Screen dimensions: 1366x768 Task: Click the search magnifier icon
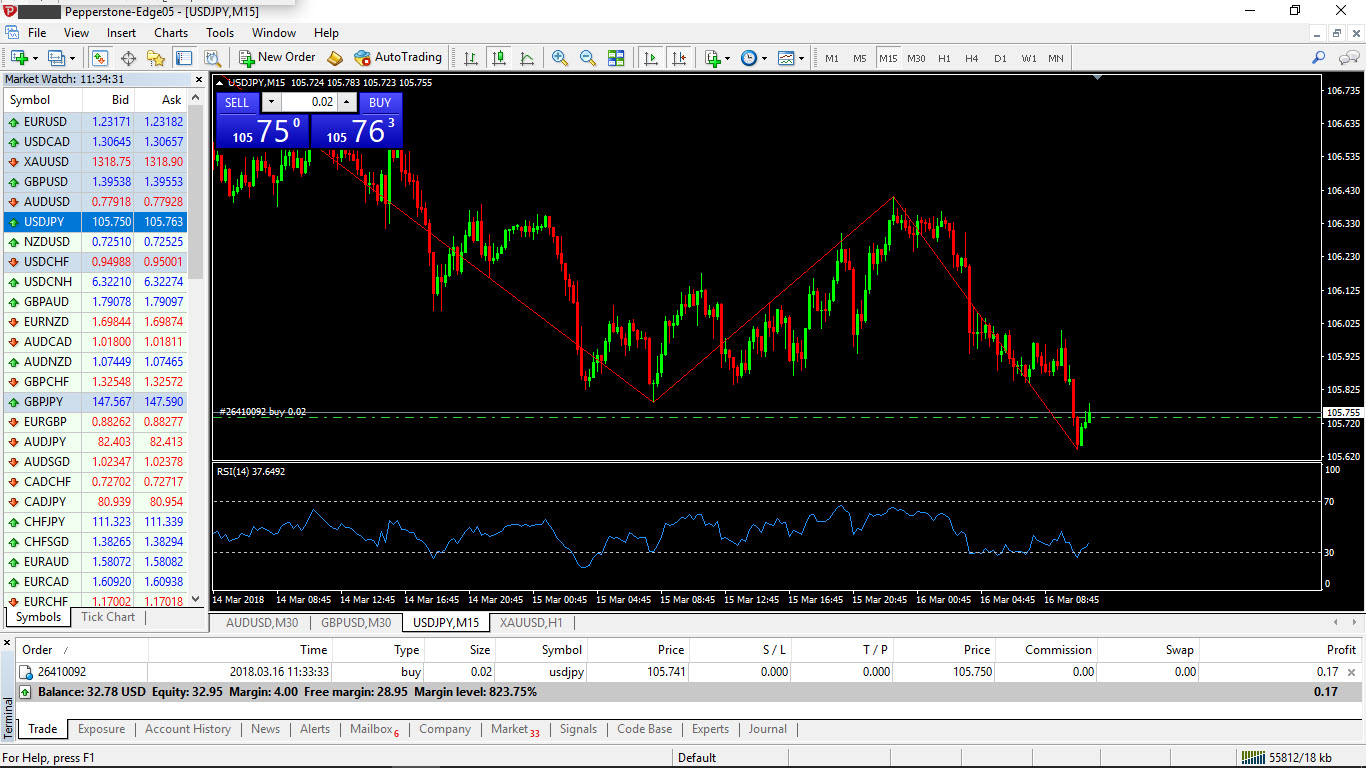pyautogui.click(x=1319, y=58)
